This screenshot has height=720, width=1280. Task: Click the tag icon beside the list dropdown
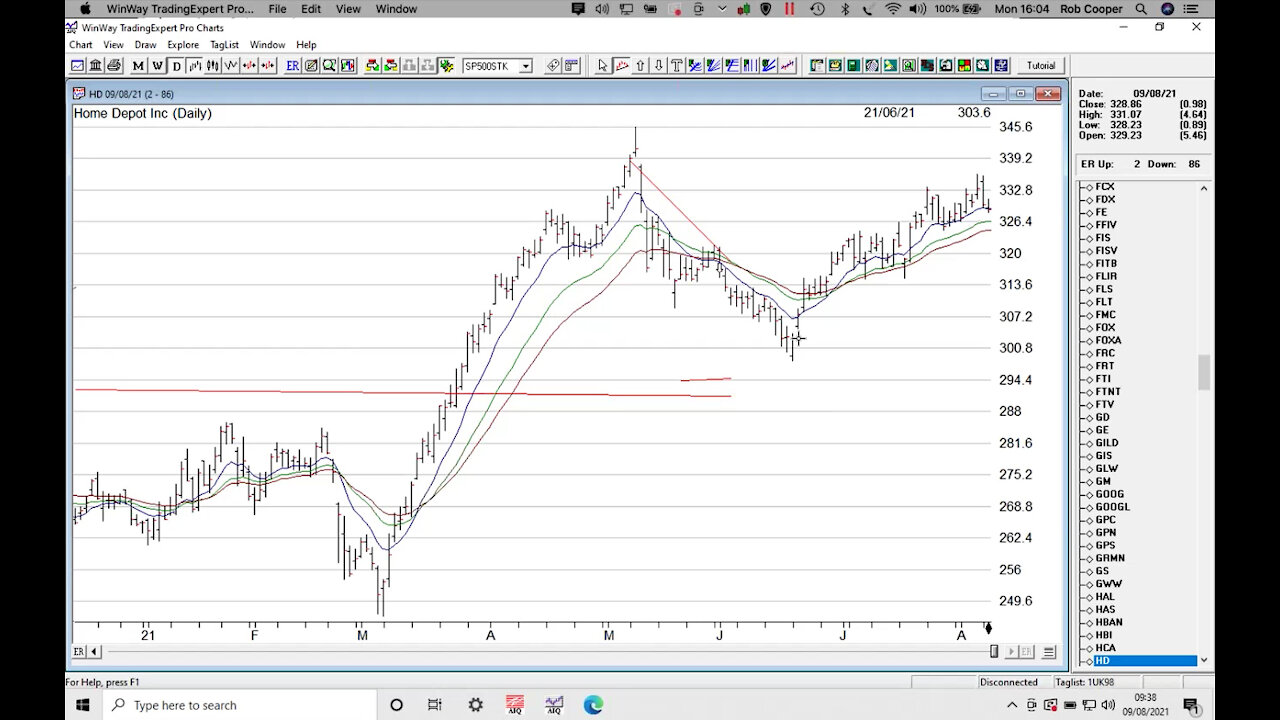(553, 66)
